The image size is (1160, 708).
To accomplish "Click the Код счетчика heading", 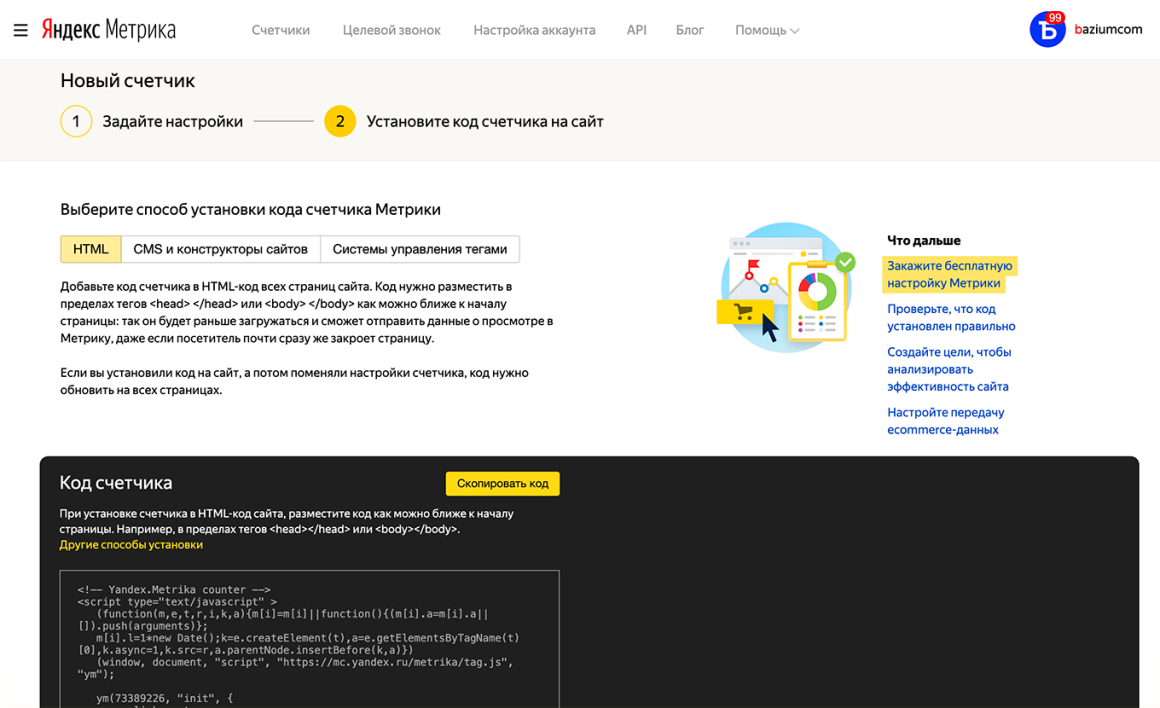I will pyautogui.click(x=115, y=482).
